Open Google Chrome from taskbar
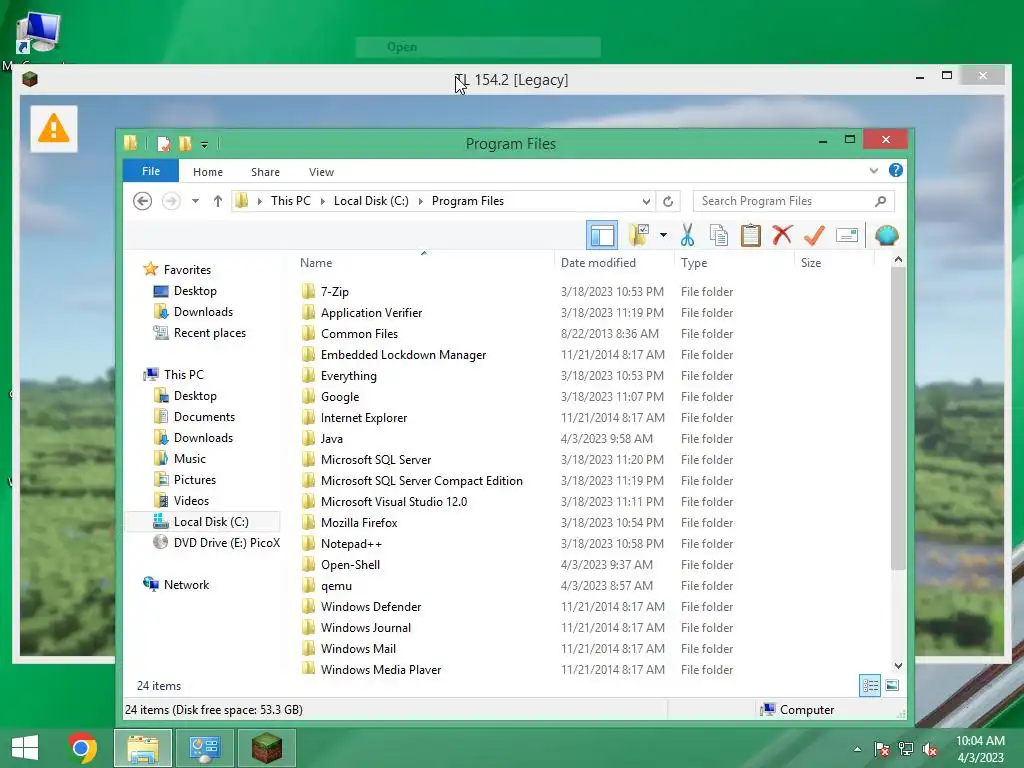 pos(82,748)
